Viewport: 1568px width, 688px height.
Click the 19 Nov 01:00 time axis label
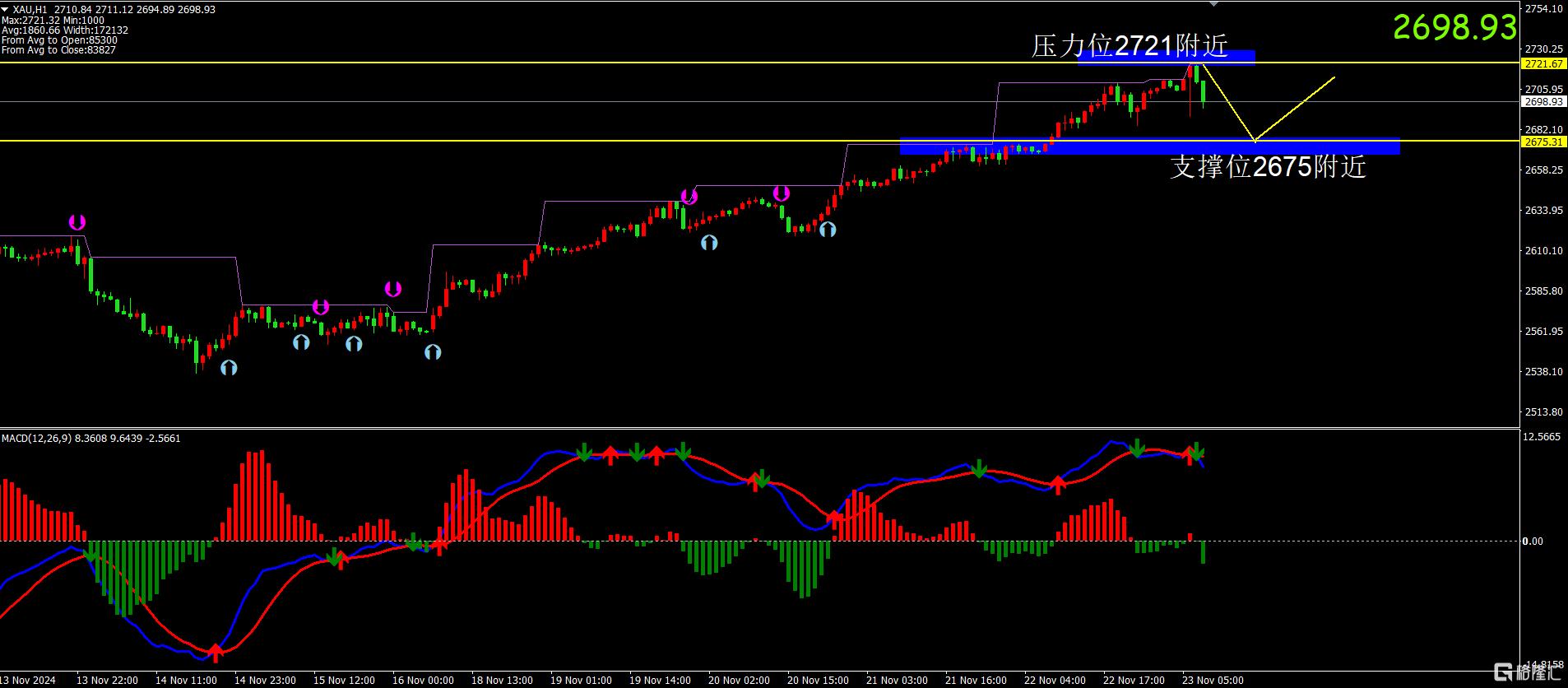581,681
